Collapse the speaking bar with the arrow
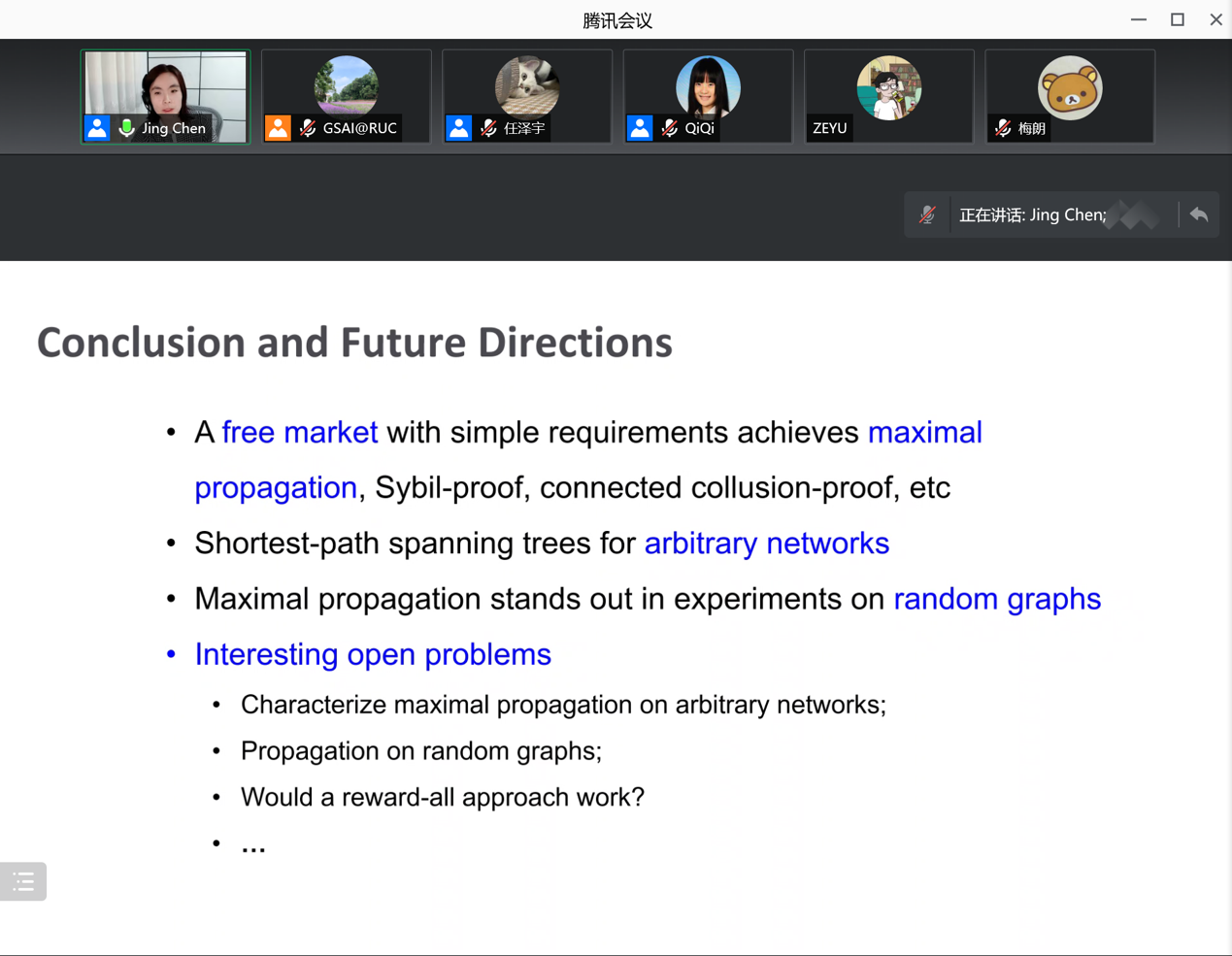1232x956 pixels. (x=1199, y=214)
